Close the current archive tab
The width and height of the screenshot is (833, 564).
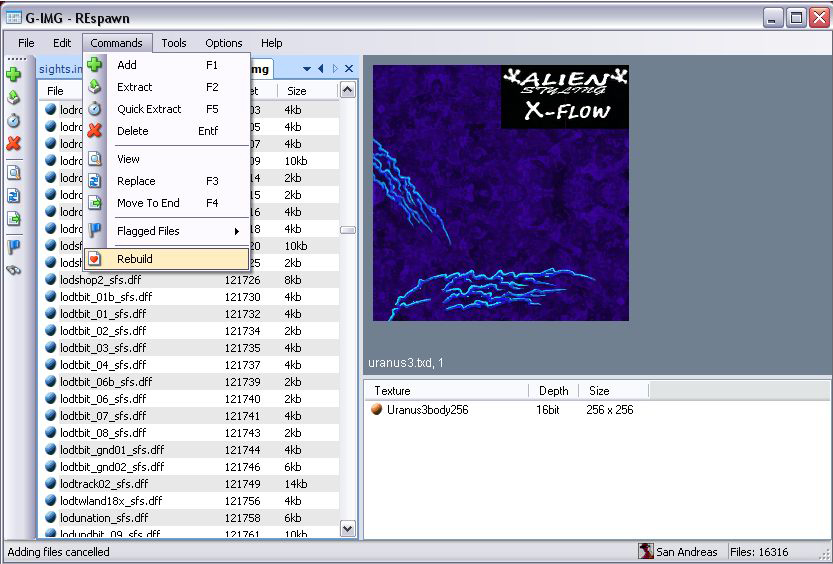349,69
